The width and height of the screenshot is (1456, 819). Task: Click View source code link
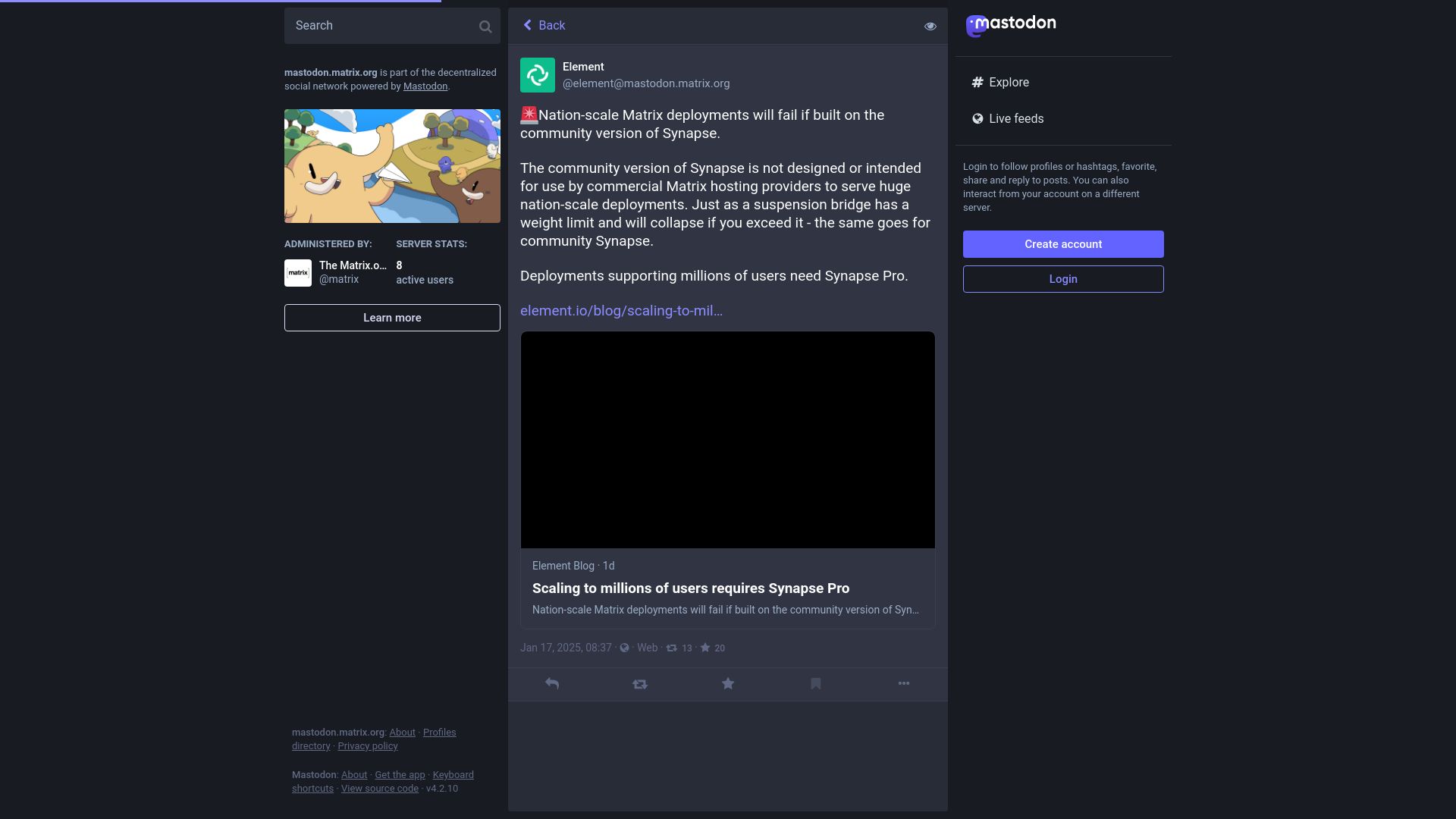[x=380, y=789]
